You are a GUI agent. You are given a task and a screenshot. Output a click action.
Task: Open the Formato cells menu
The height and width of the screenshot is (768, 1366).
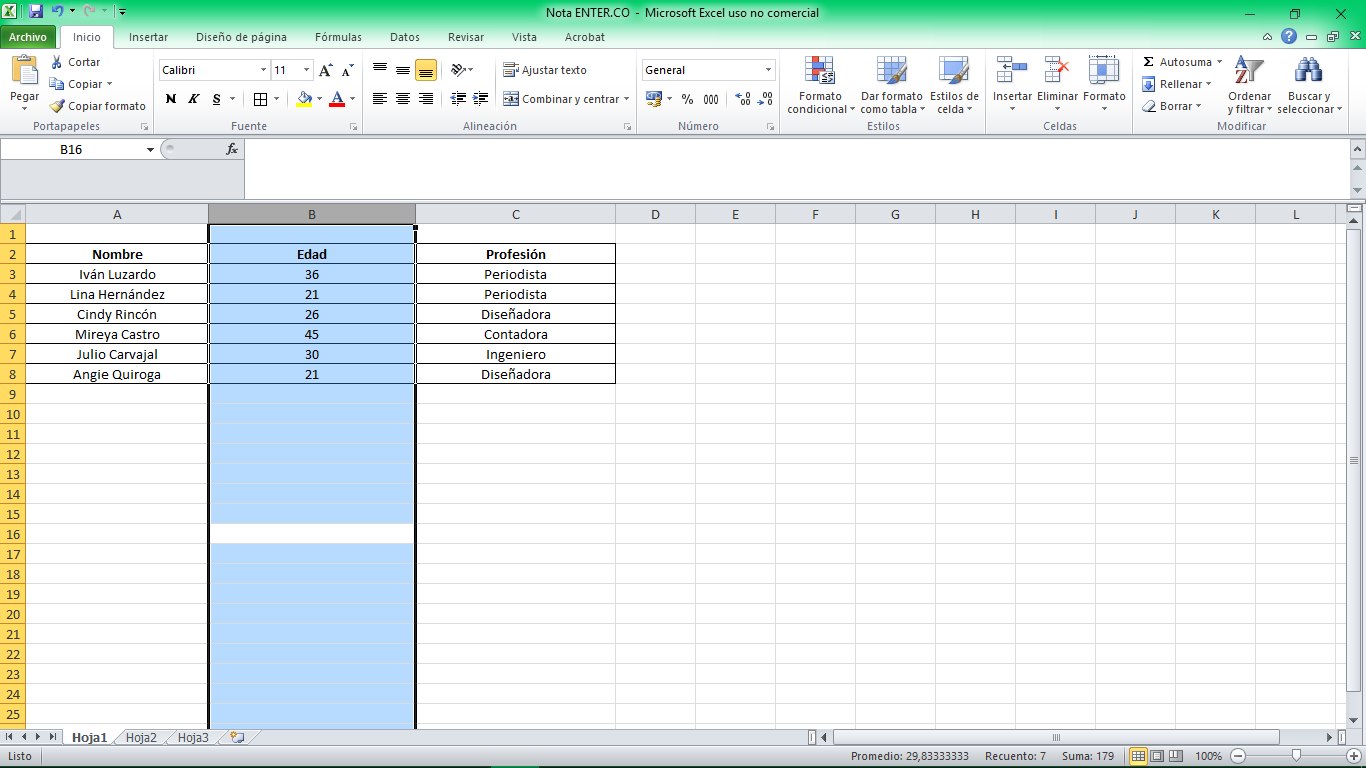[x=1104, y=85]
